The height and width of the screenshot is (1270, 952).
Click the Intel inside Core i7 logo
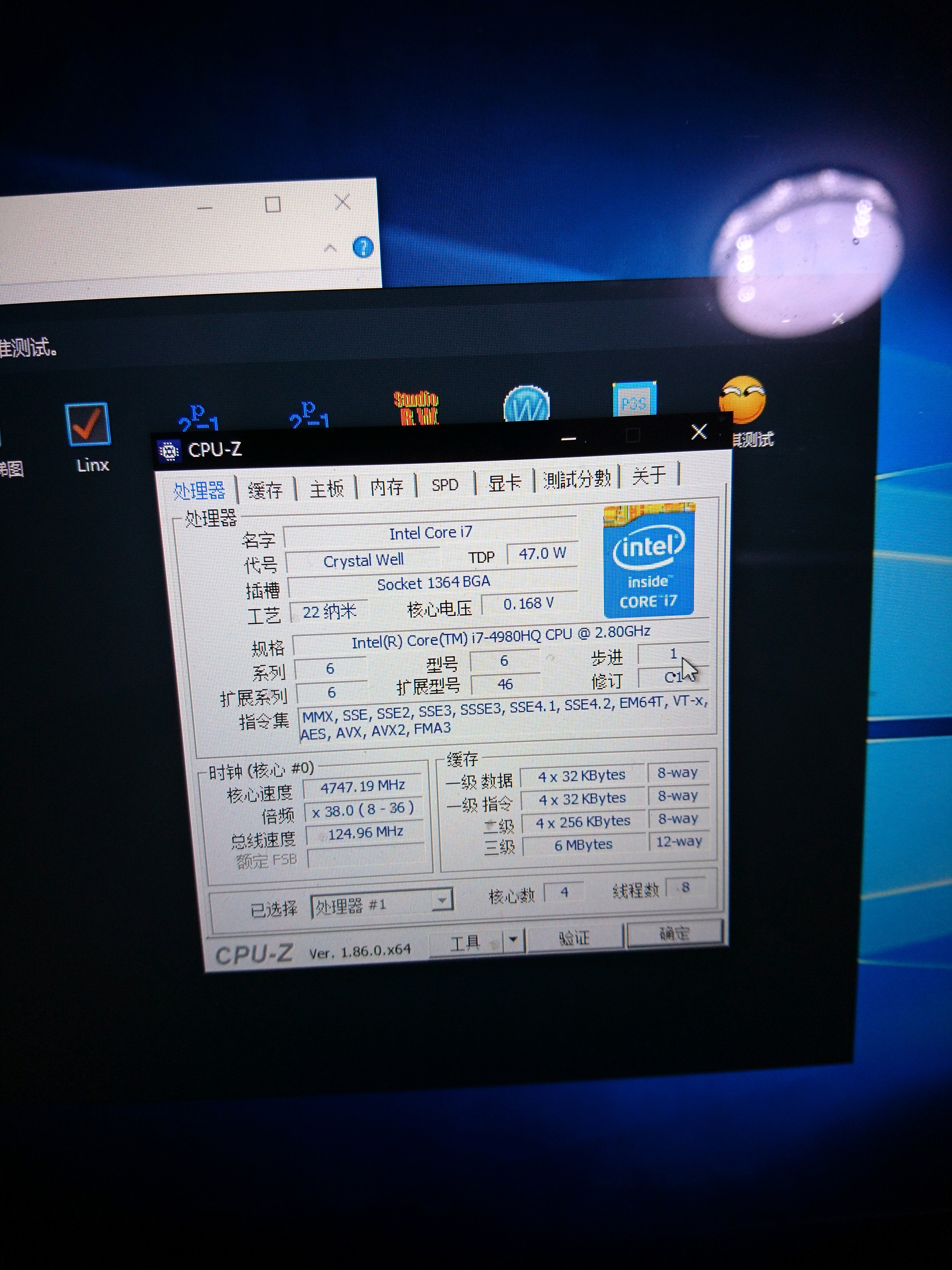pos(649,560)
